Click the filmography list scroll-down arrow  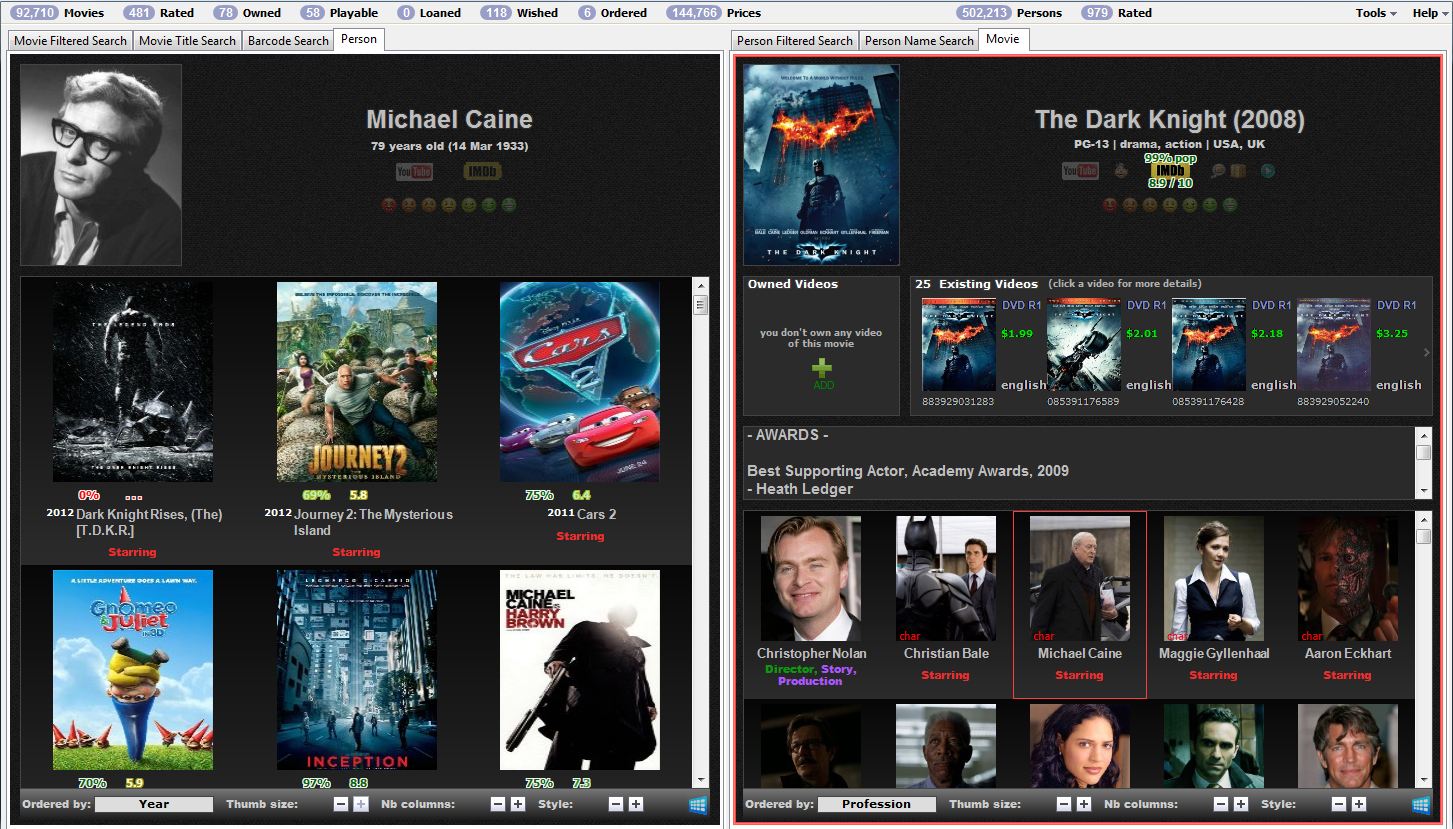click(700, 780)
